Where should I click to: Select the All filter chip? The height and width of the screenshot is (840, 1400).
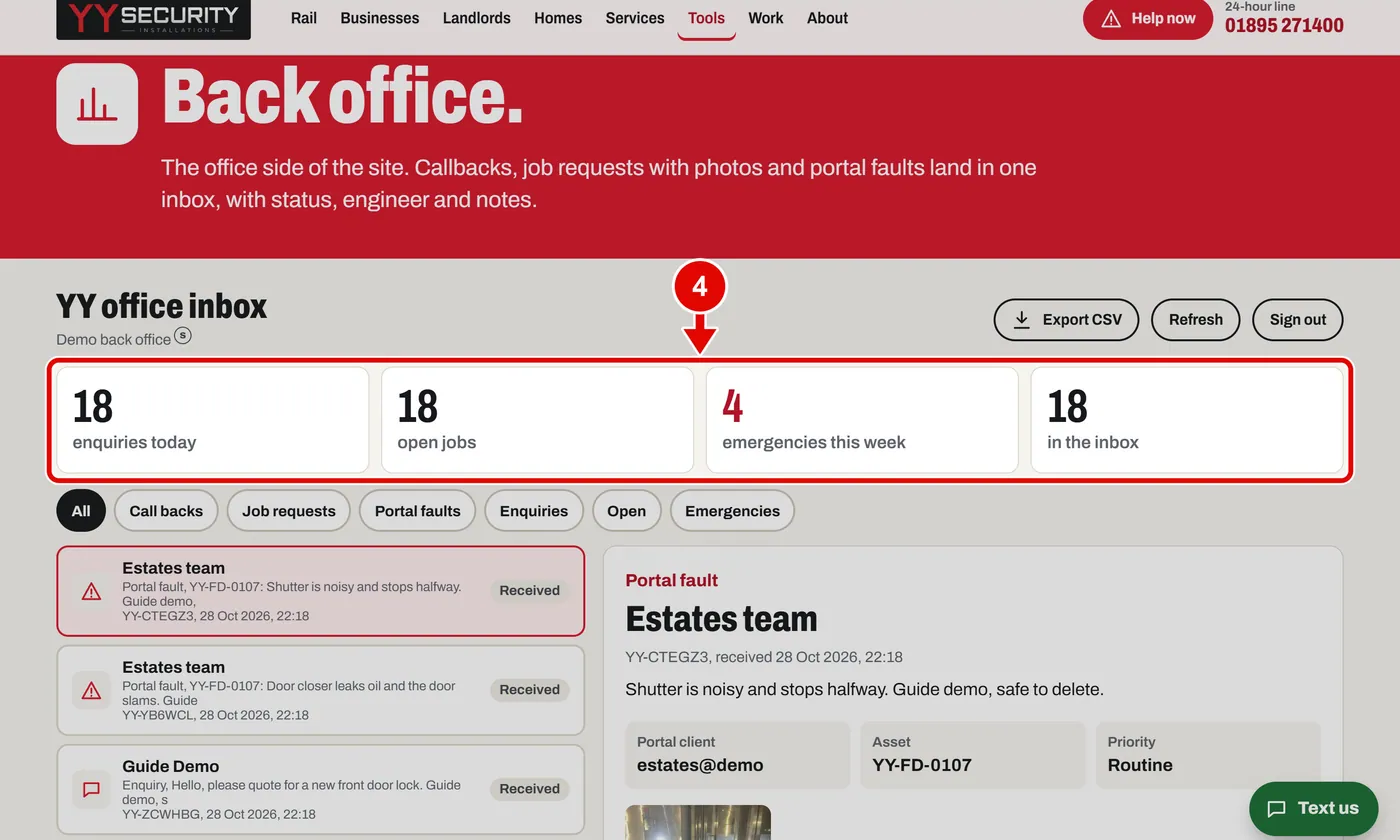pyautogui.click(x=81, y=511)
